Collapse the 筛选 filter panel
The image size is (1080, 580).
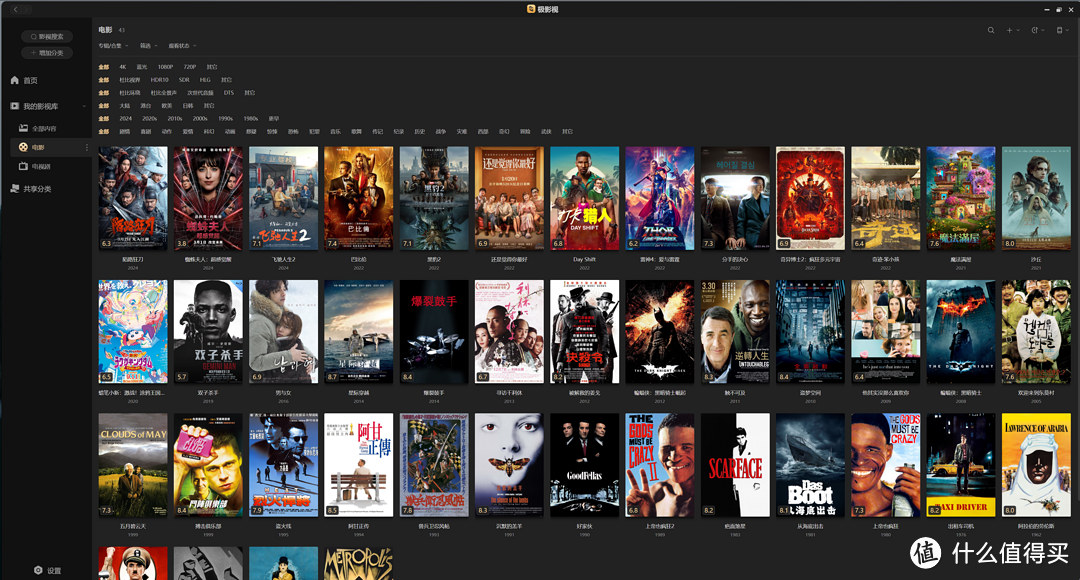(148, 46)
